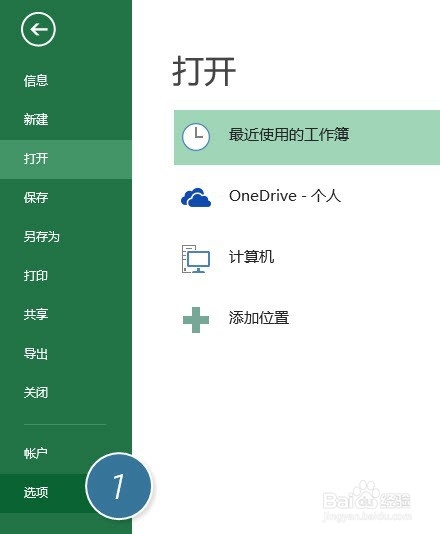The image size is (440, 534).
Task: Select the 打开 sidebar entry
Action: pos(66,159)
